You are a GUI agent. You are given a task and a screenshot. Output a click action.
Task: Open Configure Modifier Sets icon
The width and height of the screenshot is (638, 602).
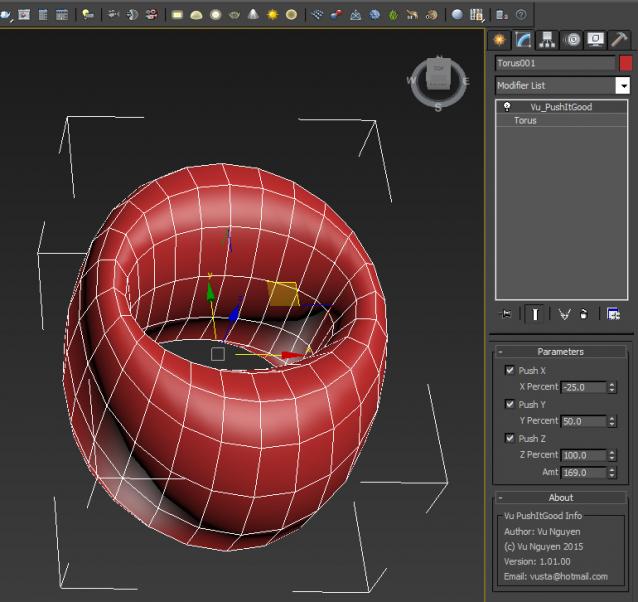612,314
